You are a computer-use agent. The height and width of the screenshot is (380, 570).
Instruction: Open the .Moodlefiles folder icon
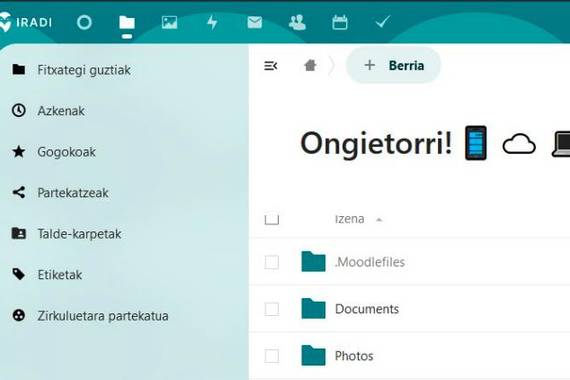pos(313,261)
